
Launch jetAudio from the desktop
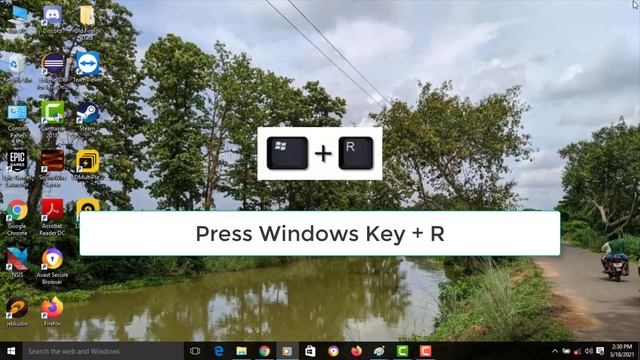17,312
